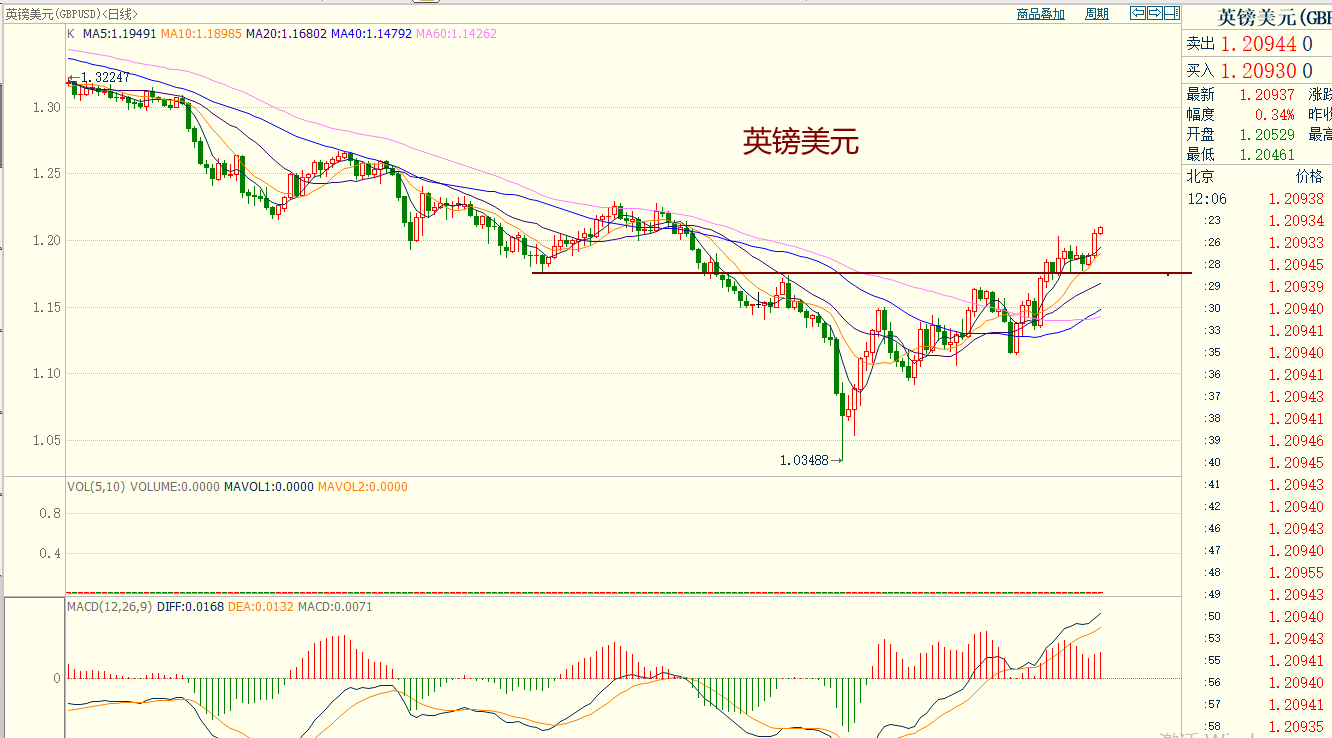Screen dimensions: 1332x738
Task: Click the MACD(12,26,9) indicator label
Action: [x=110, y=607]
